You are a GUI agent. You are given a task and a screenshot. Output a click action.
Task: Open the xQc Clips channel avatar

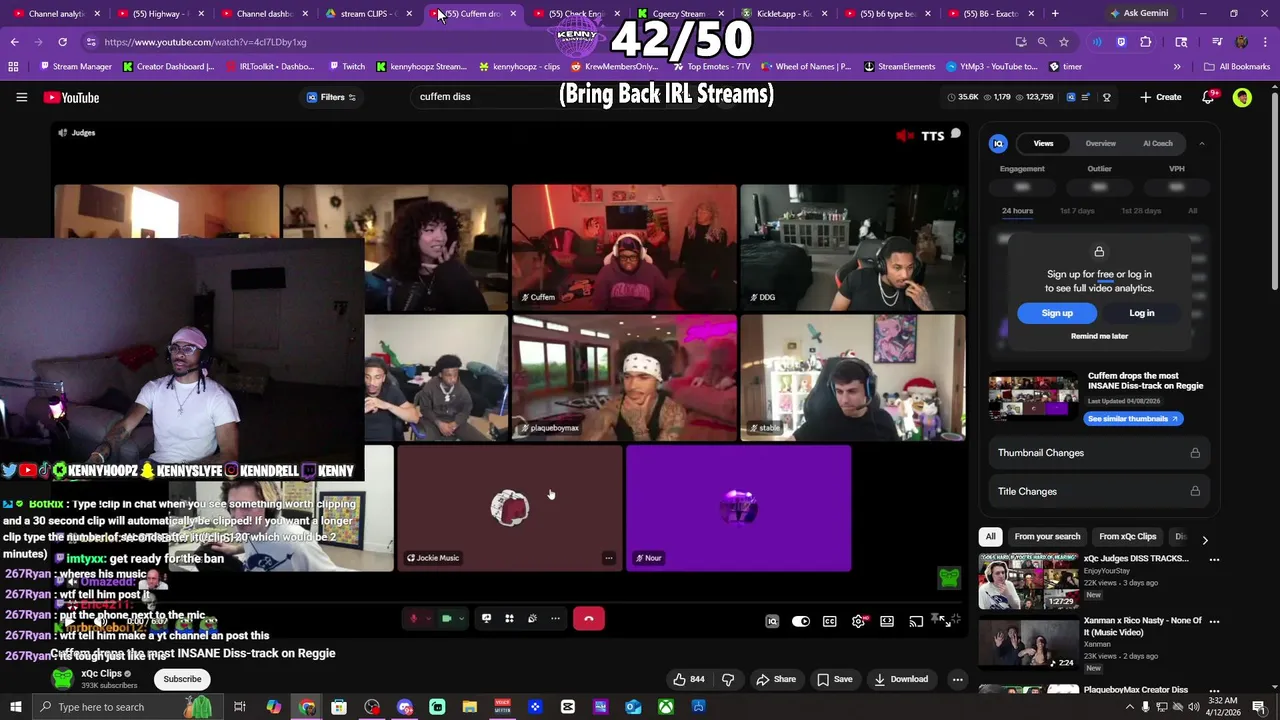[62, 679]
